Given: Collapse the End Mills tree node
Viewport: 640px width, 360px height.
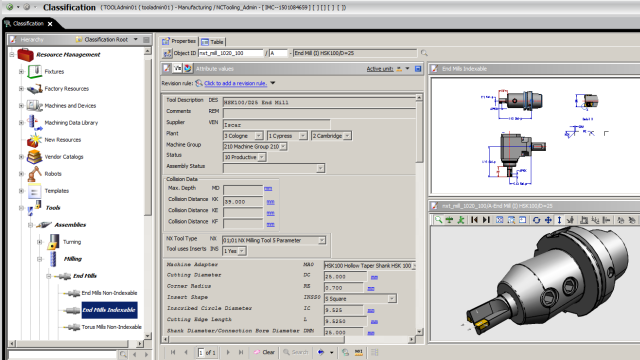Looking at the screenshot, I should click(49, 276).
